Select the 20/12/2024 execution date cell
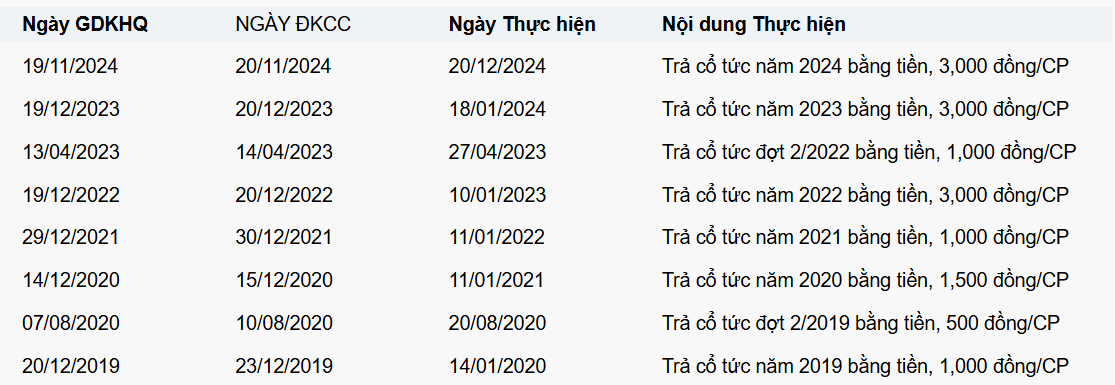This screenshot has width=1115, height=385. (x=497, y=66)
